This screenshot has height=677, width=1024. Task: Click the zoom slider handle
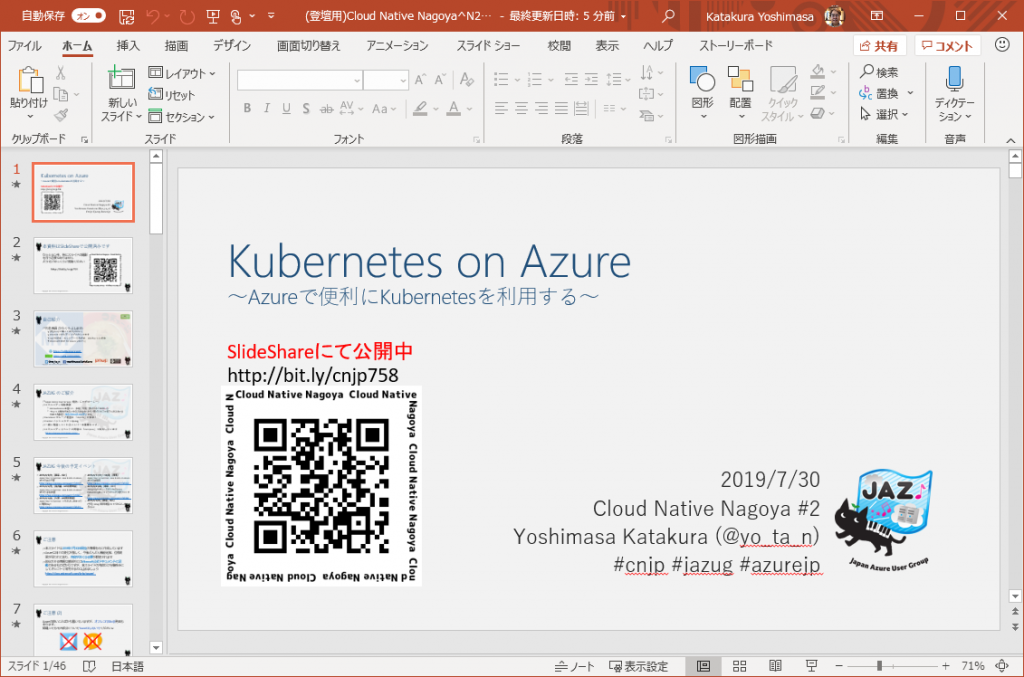point(880,666)
